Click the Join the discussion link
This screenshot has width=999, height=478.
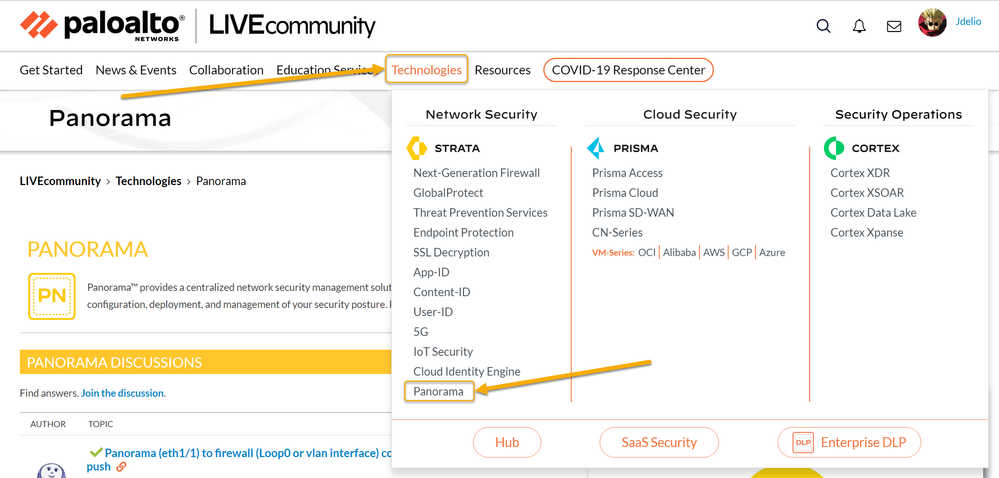[122, 393]
